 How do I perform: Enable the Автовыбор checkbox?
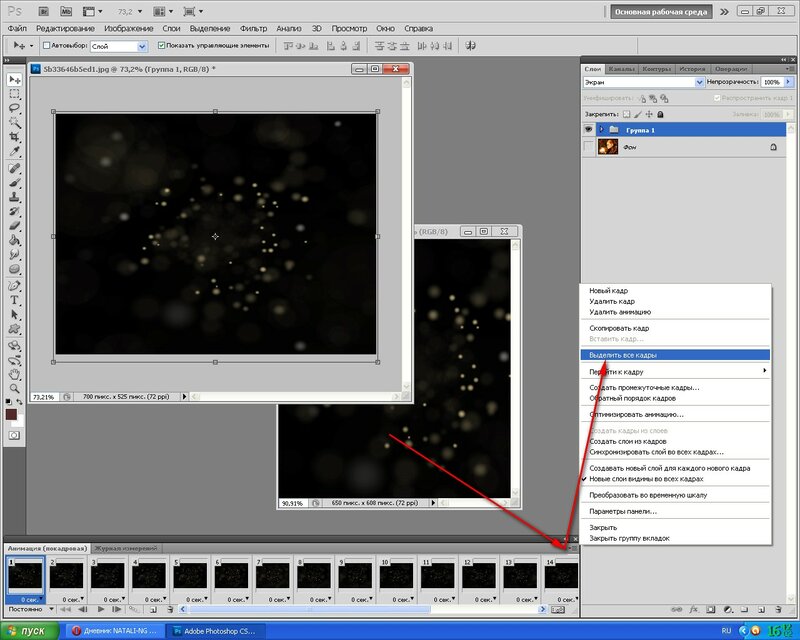46,46
